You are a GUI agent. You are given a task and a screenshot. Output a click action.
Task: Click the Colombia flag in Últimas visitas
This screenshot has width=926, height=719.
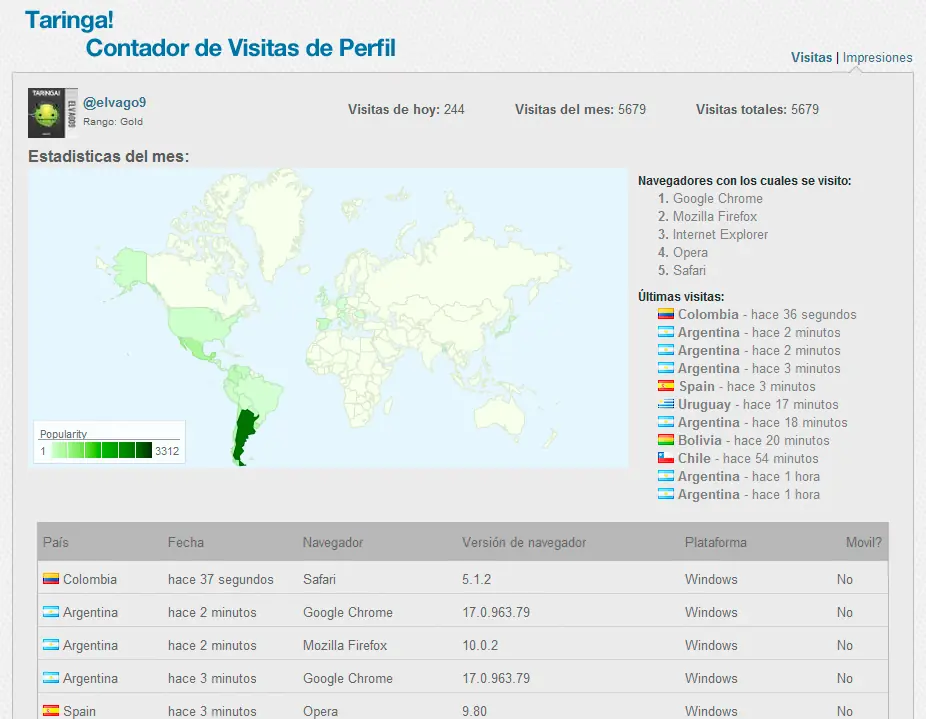666,314
